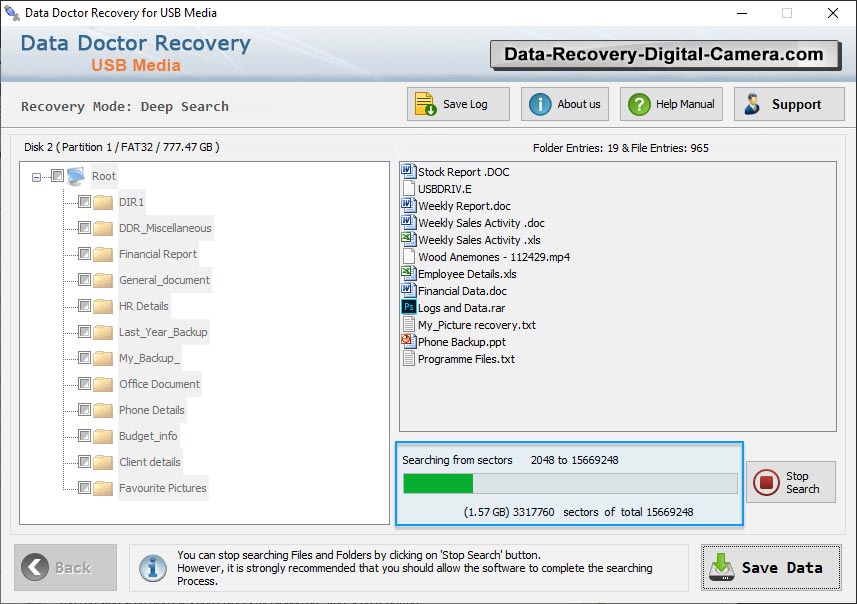Click the DIR1 folder icon
This screenshot has width=857, height=604.
coord(103,202)
